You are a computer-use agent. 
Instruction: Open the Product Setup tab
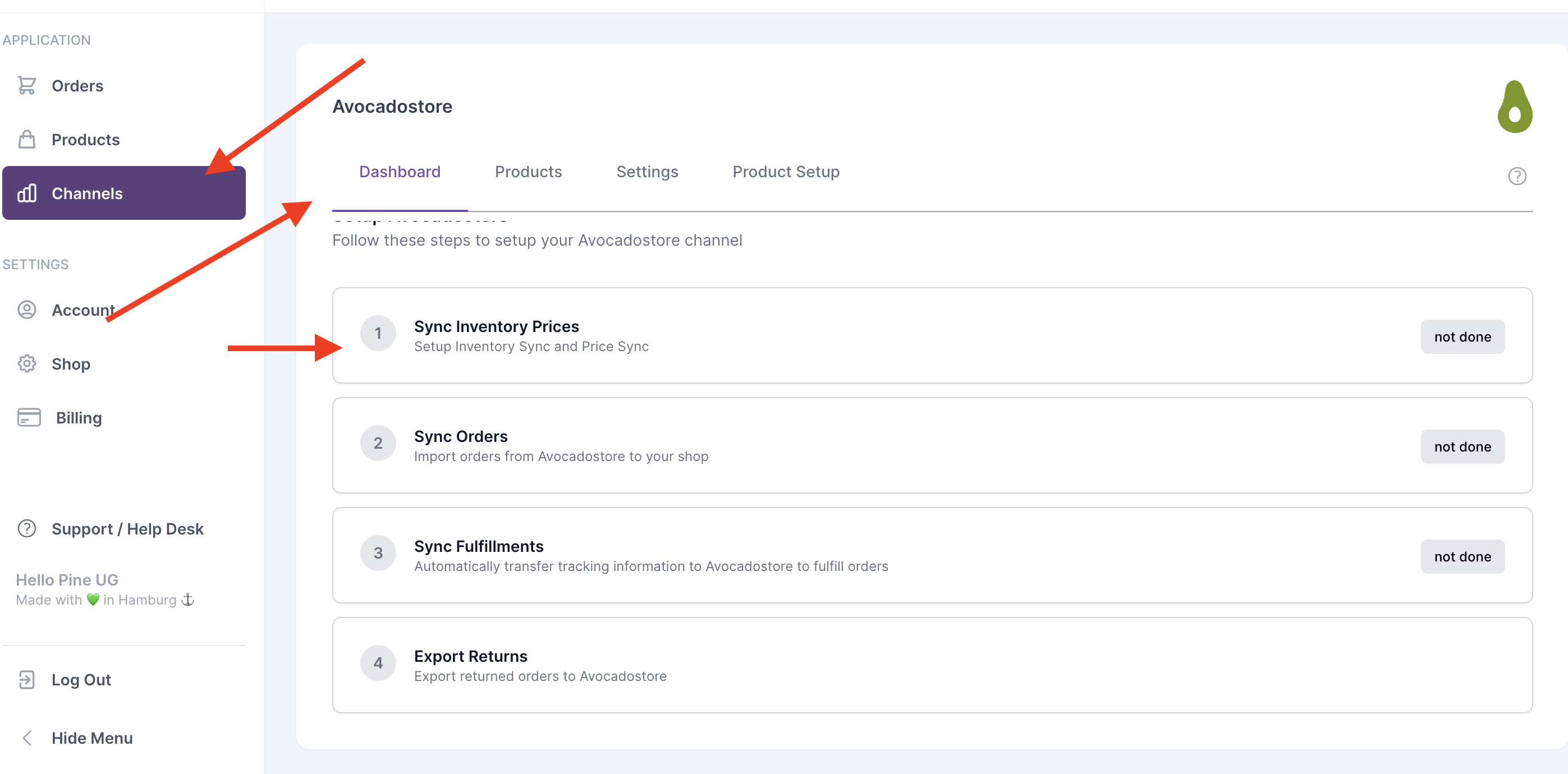786,172
